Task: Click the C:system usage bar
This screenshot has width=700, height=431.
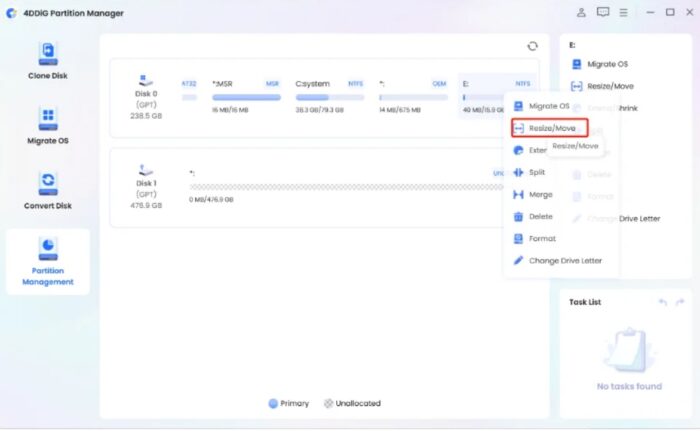Action: click(x=329, y=97)
